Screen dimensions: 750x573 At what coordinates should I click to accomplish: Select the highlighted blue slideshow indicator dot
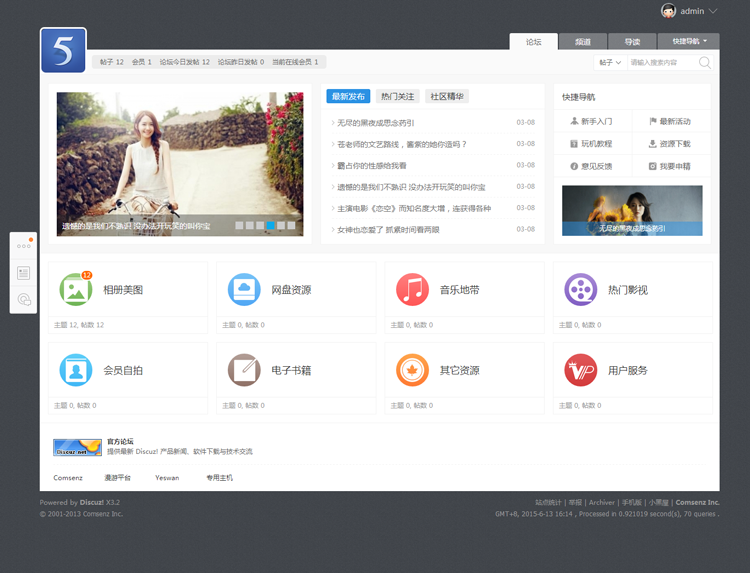tap(271, 226)
